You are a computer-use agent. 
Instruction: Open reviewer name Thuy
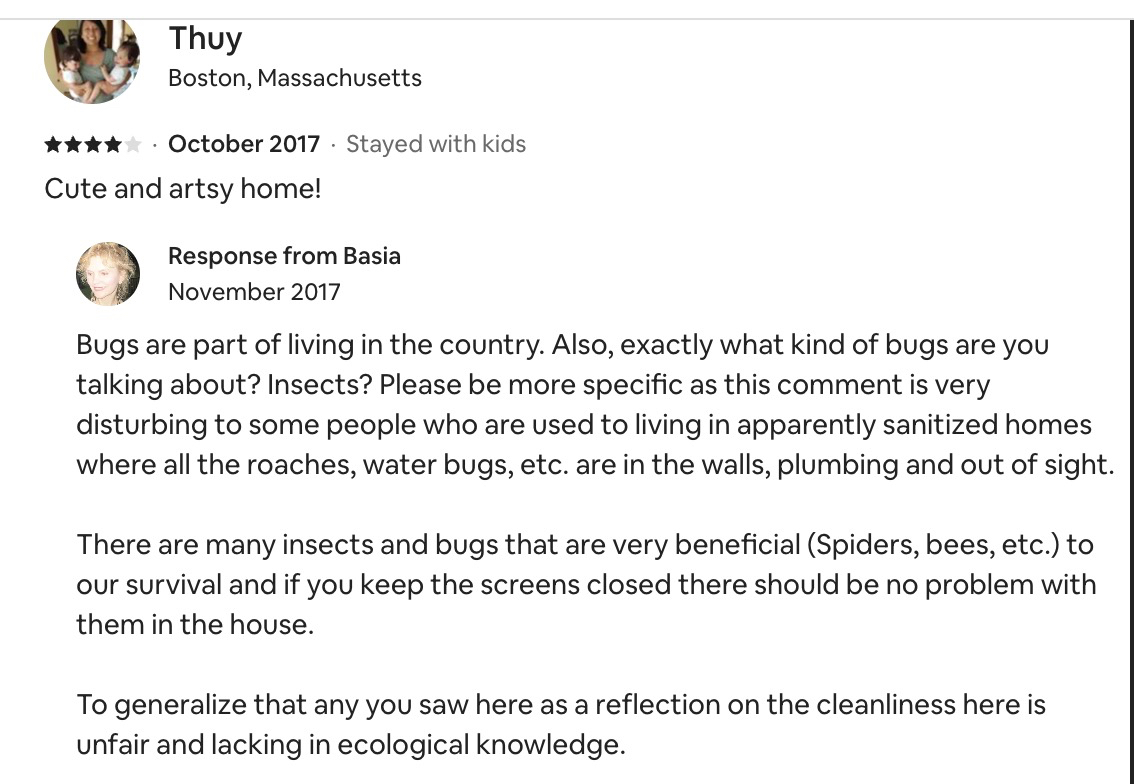(x=205, y=38)
